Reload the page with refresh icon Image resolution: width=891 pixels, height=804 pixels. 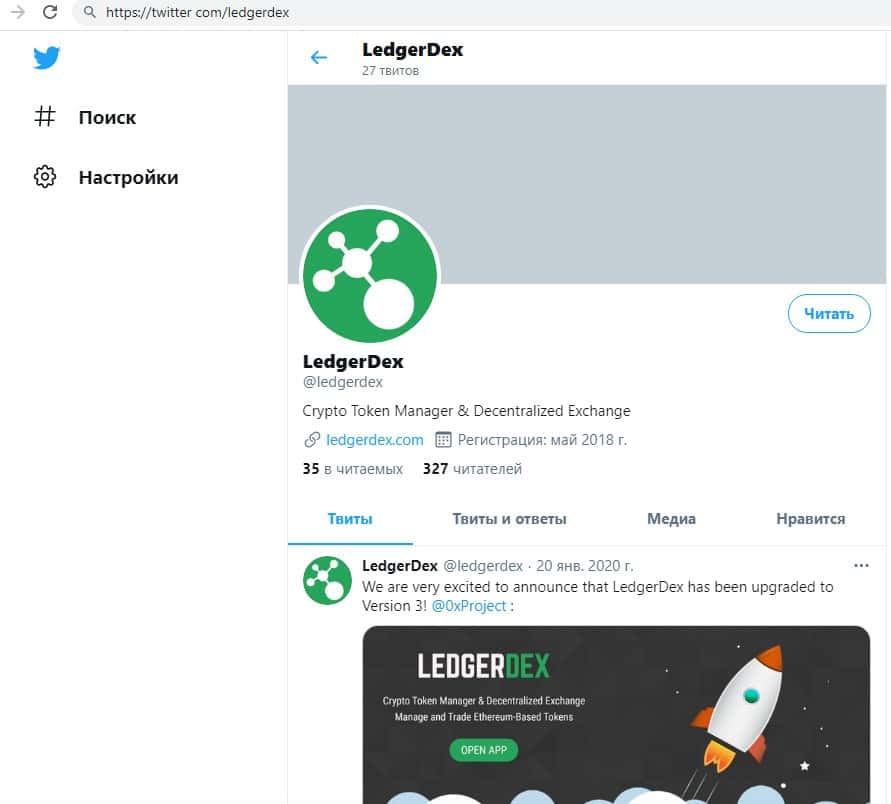(x=50, y=13)
